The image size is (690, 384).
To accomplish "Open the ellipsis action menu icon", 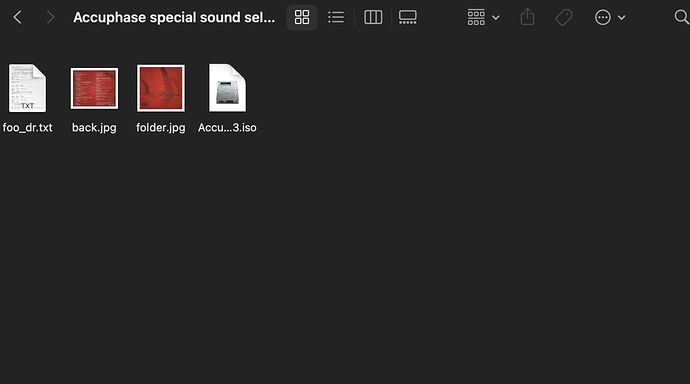I will tap(602, 18).
